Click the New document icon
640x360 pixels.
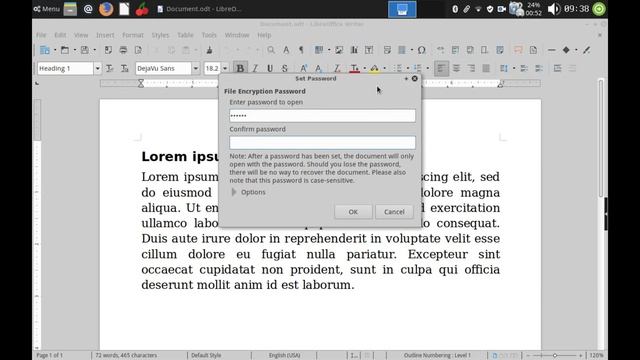(x=44, y=50)
